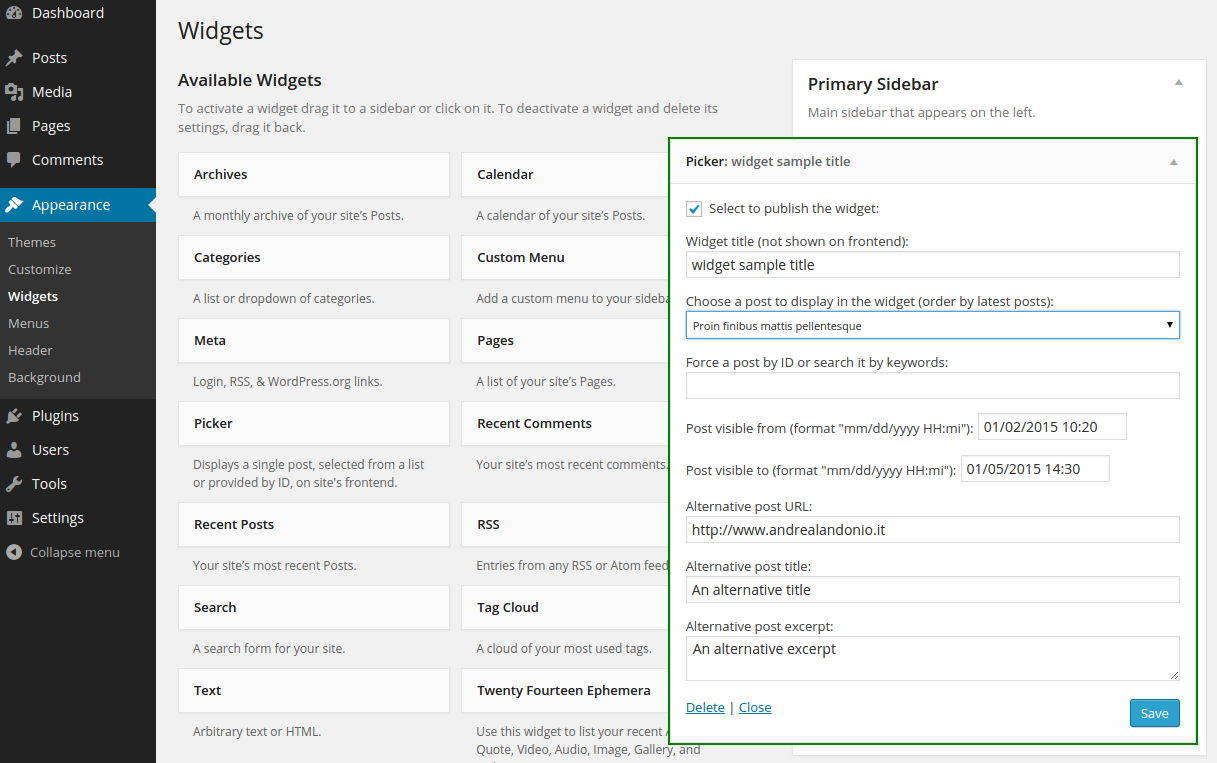Viewport: 1217px width, 763px height.
Task: Click the Settings icon in sidebar
Action: (x=14, y=518)
